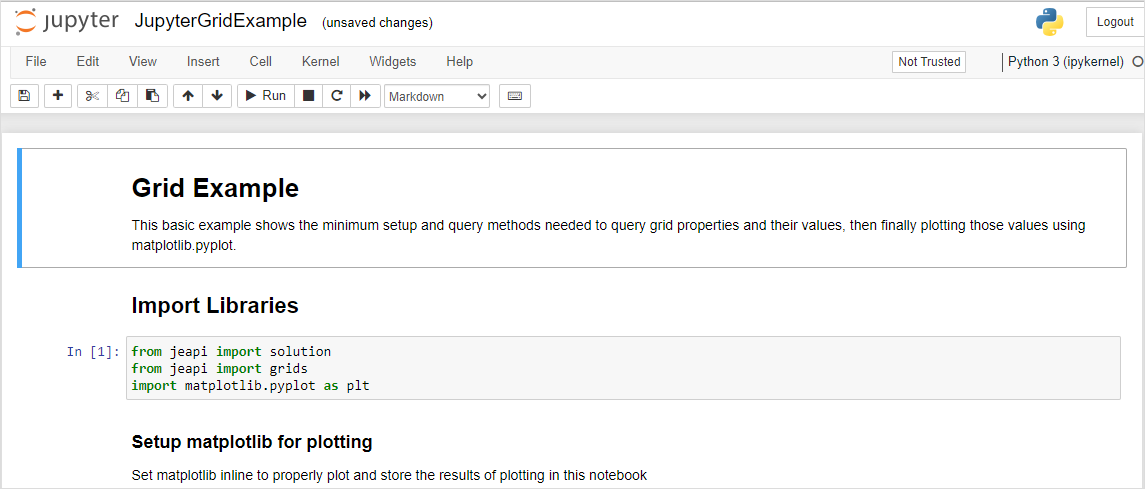Viewport: 1145px width, 489px height.
Task: Insert a cell below with plus icon
Action: click(58, 96)
